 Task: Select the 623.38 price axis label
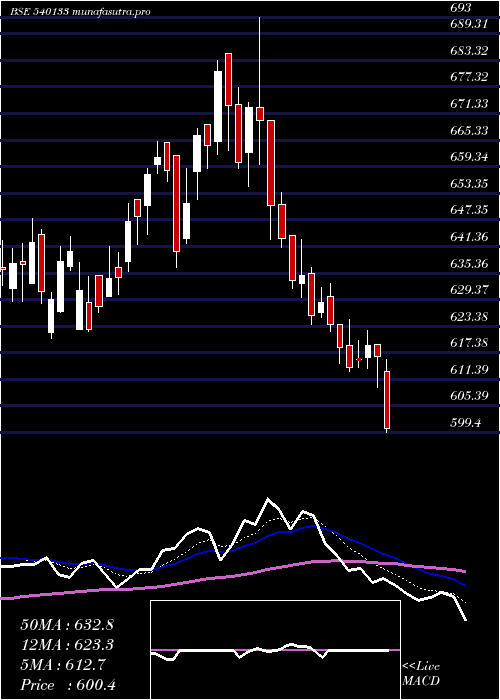point(469,317)
